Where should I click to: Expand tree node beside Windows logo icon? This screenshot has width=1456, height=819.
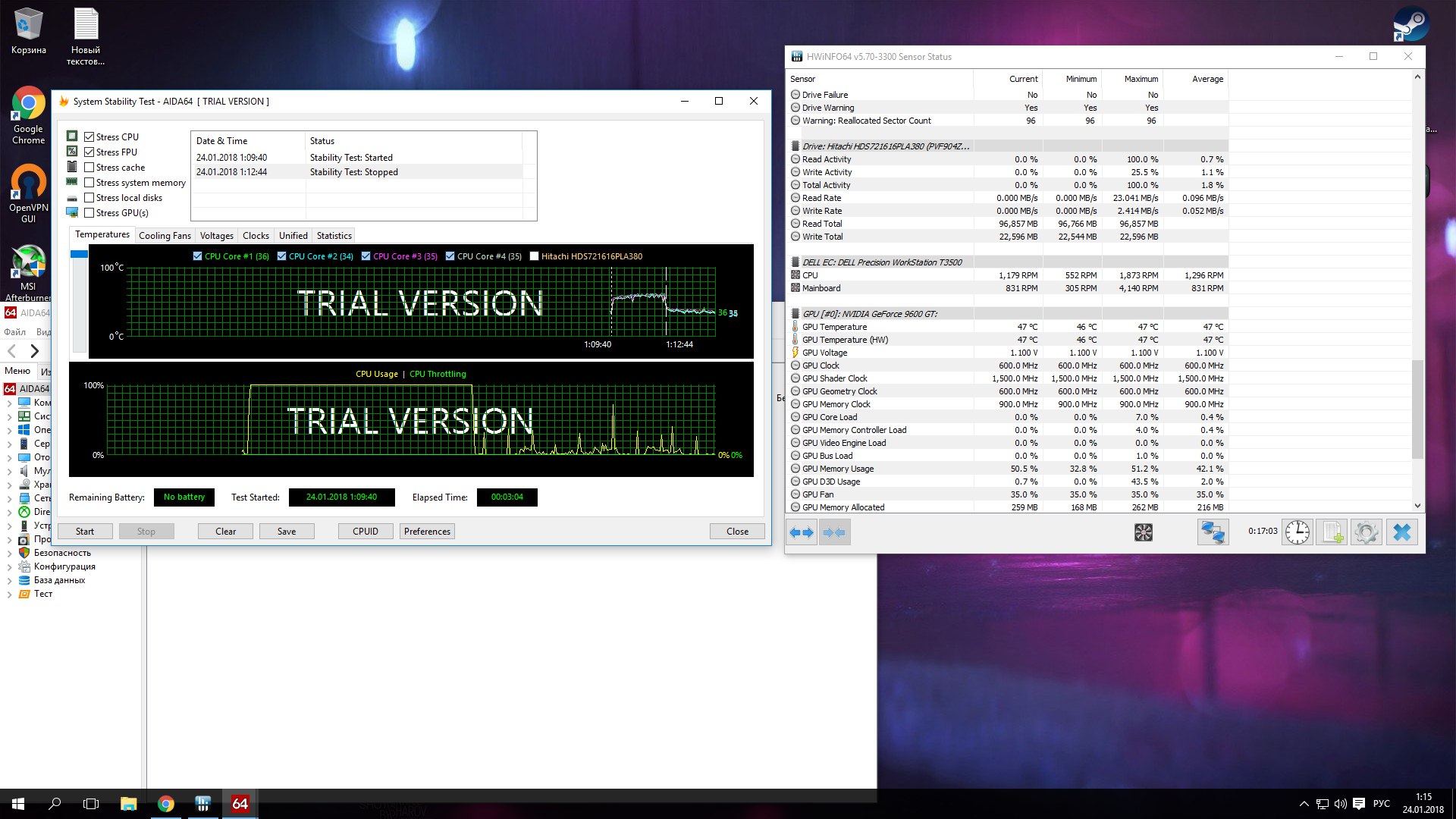pyautogui.click(x=9, y=431)
